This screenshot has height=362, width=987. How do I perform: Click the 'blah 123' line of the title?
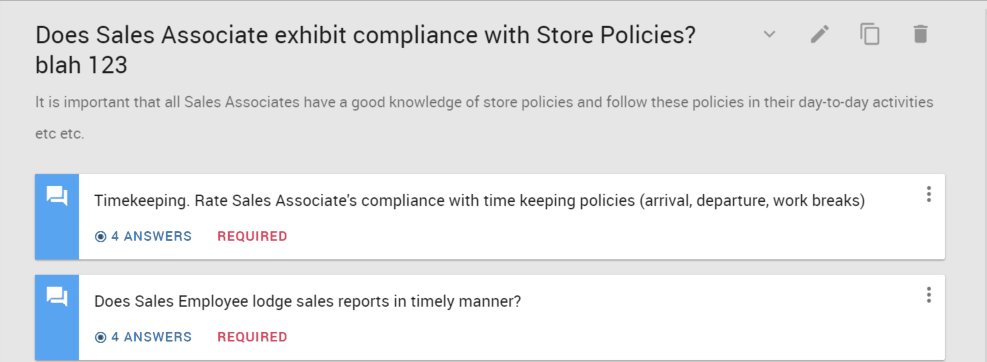point(81,65)
